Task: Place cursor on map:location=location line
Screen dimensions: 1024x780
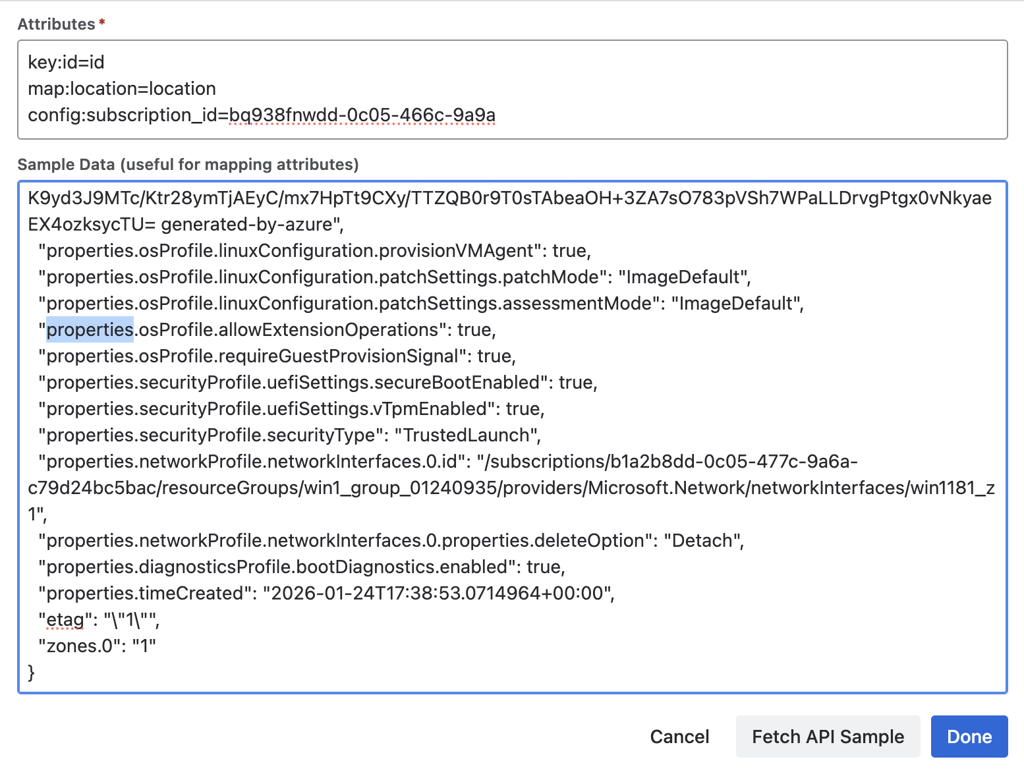Action: click(x=122, y=89)
